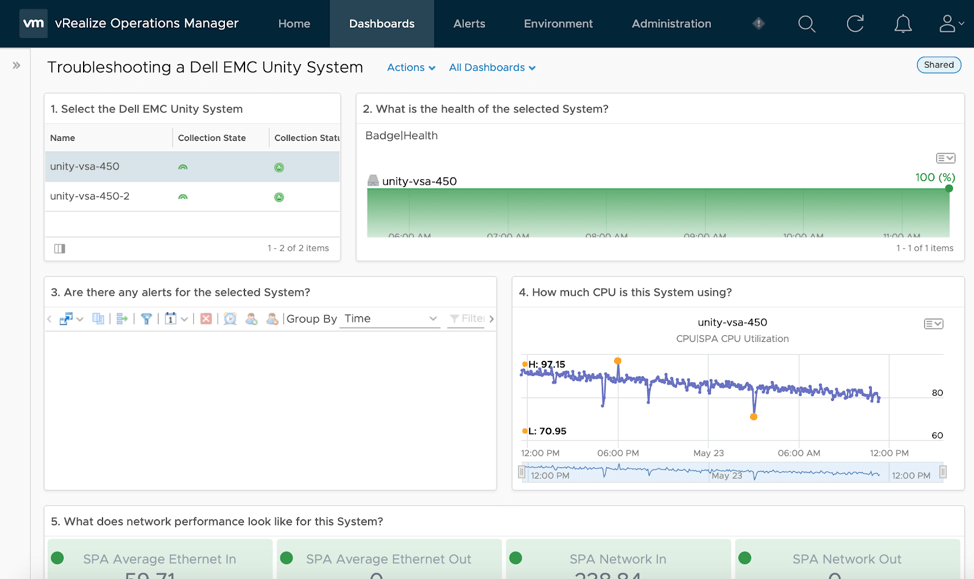Viewport: 974px width, 579px height.
Task: Sort by the Name column header
Action: coord(63,138)
